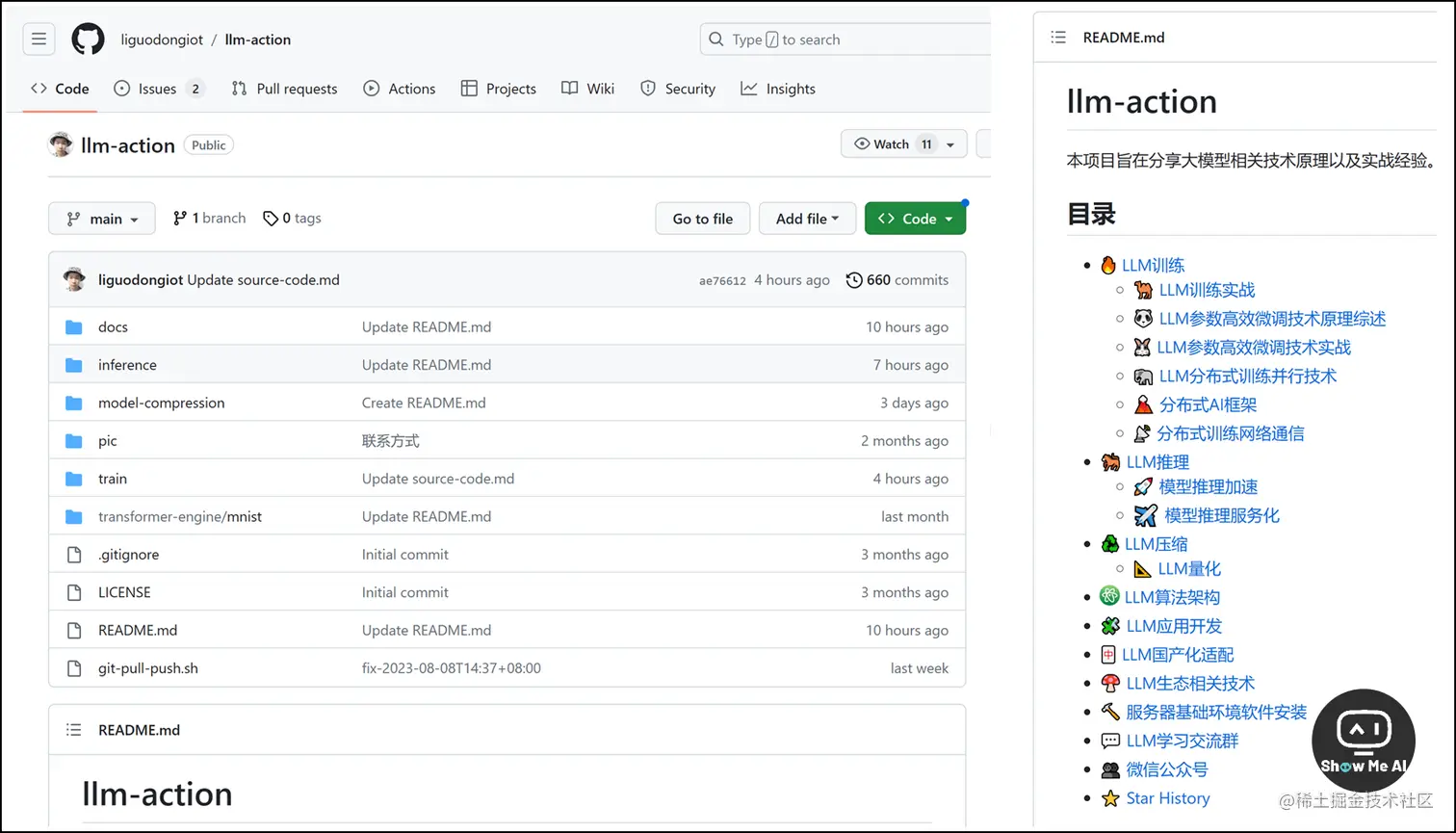
Task: Click the folder icon next to docs
Action: 74,327
